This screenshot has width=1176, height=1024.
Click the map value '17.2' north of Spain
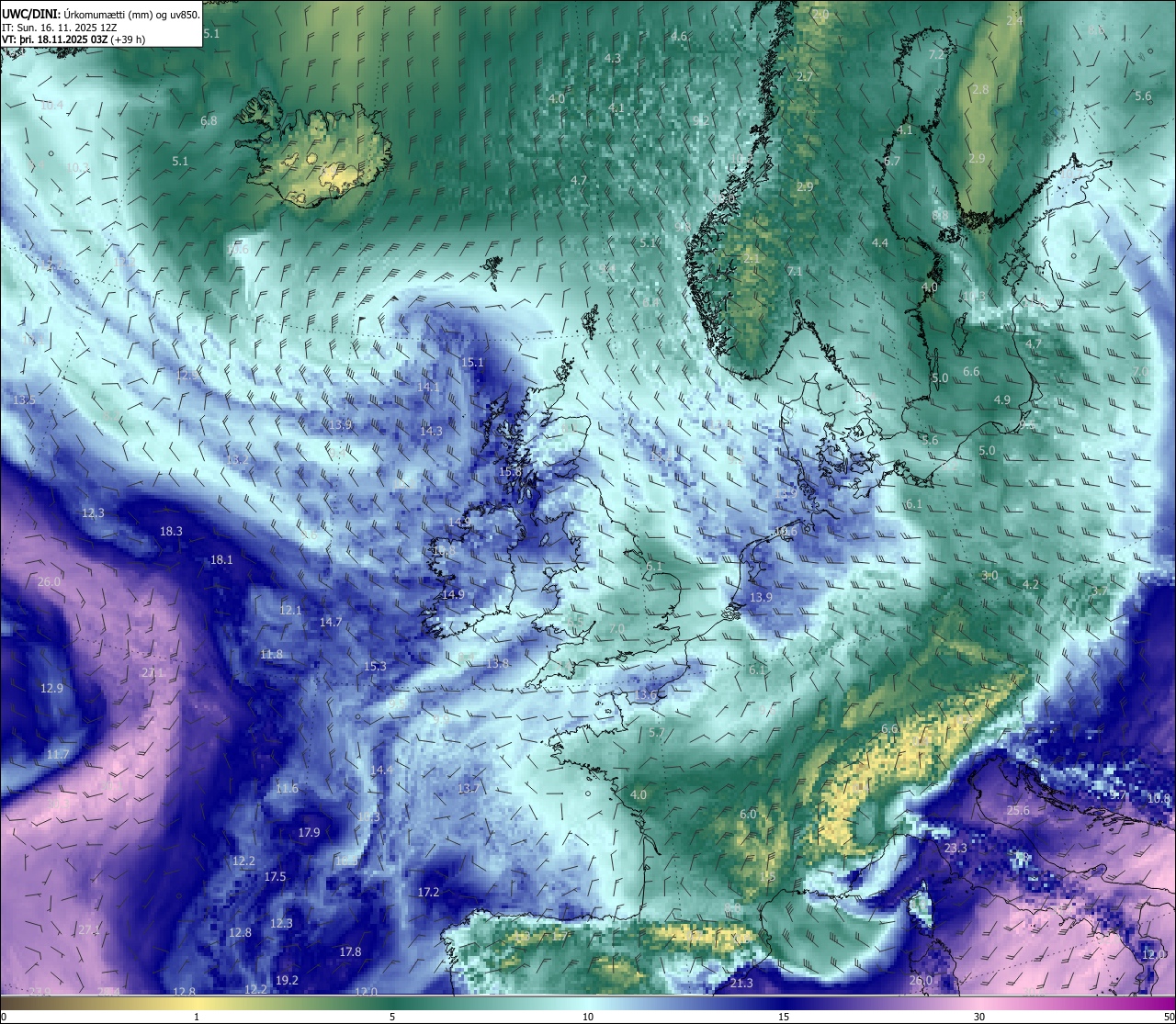coord(428,892)
